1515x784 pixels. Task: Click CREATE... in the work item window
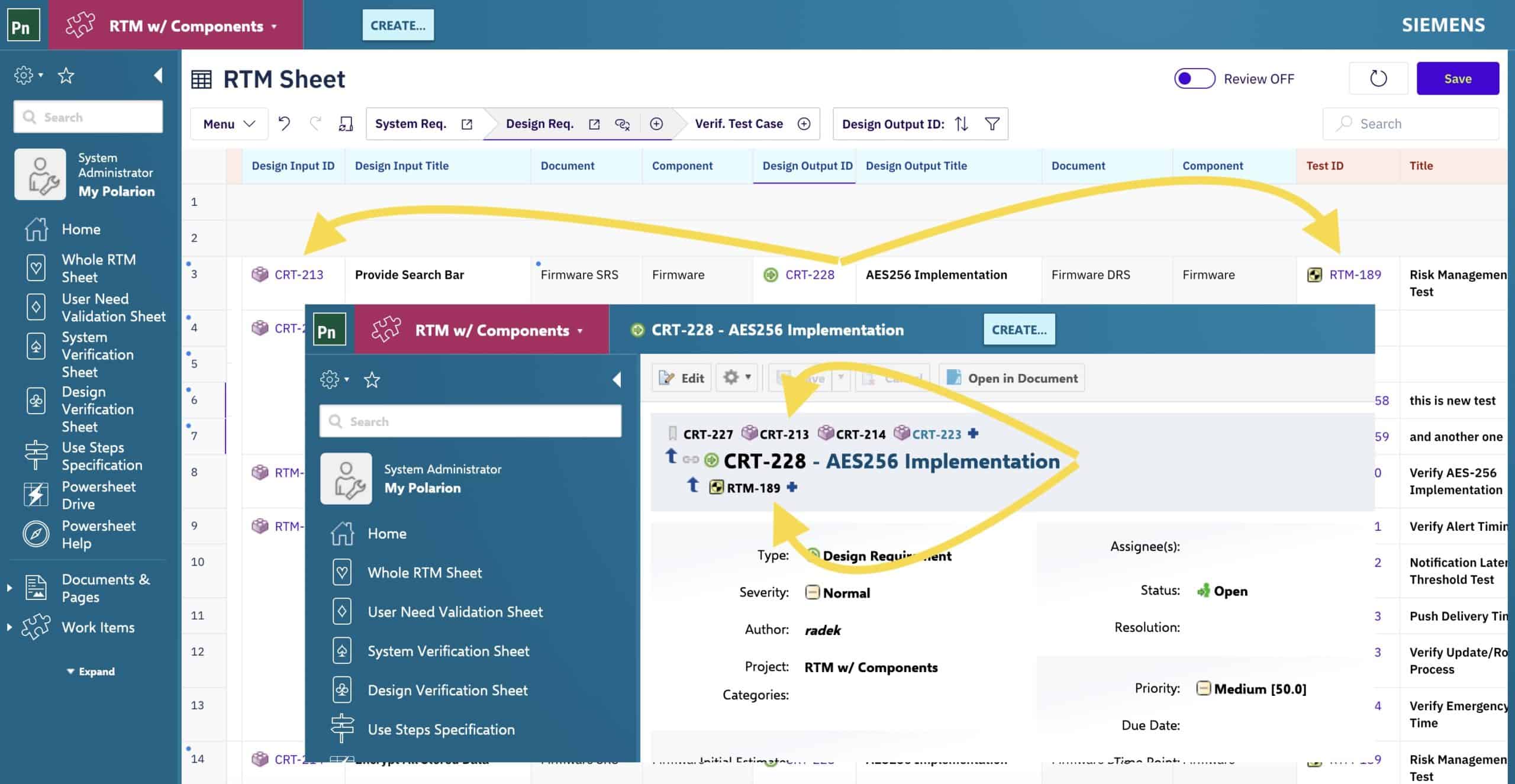click(1019, 330)
